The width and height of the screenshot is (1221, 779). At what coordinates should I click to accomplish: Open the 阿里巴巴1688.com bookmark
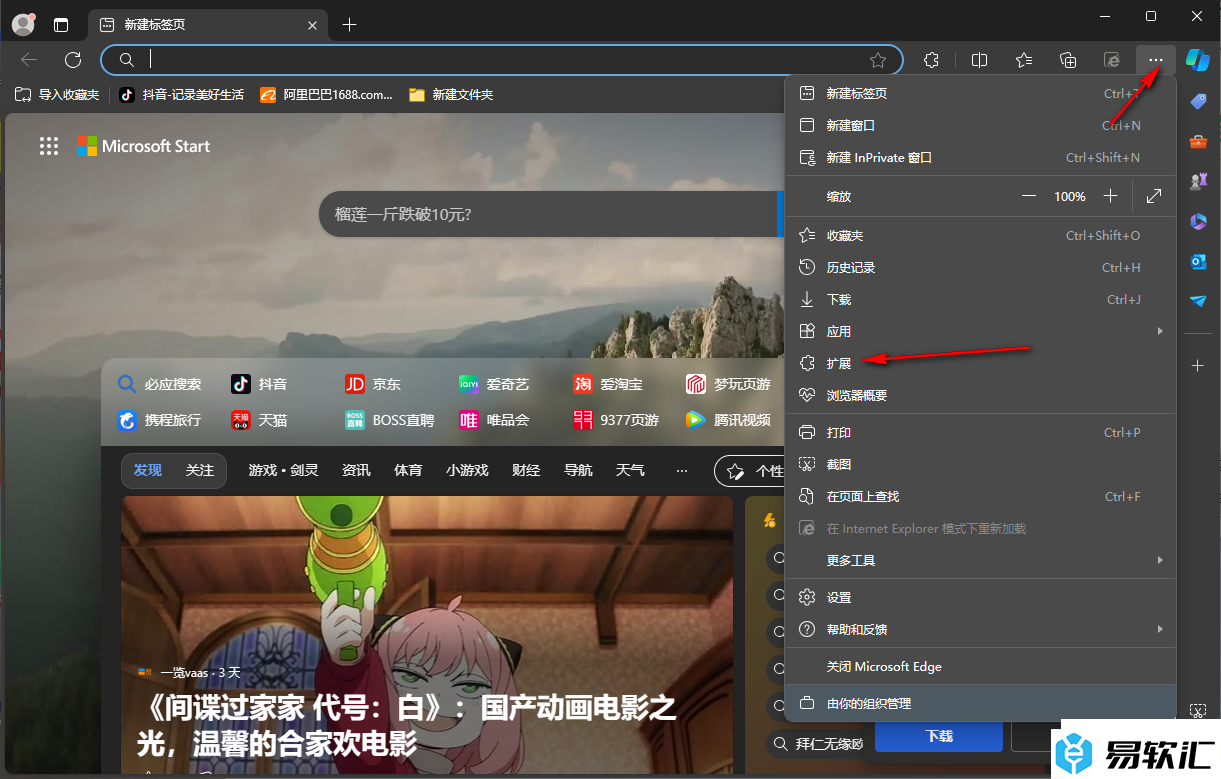click(326, 95)
